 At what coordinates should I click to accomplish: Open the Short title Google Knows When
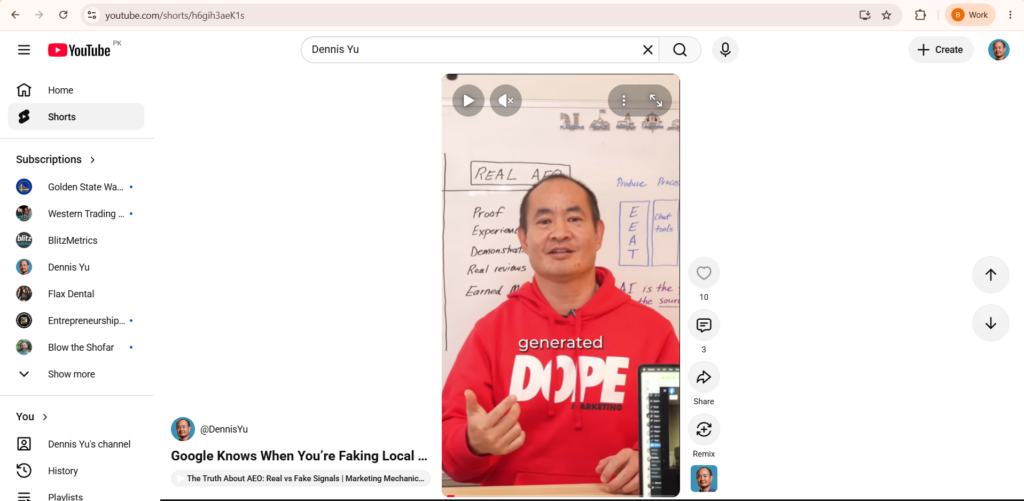click(299, 456)
